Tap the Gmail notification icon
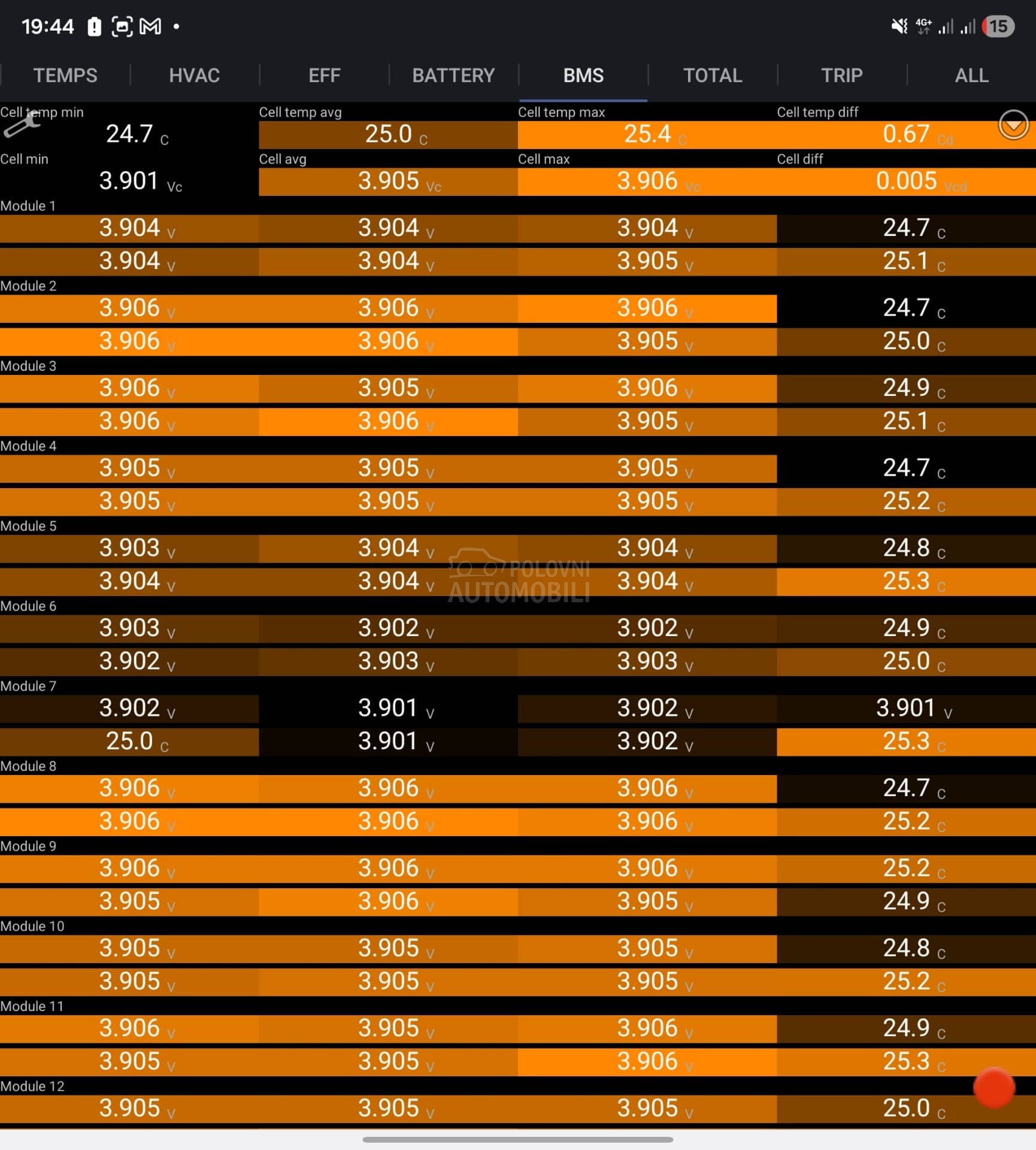 click(150, 26)
